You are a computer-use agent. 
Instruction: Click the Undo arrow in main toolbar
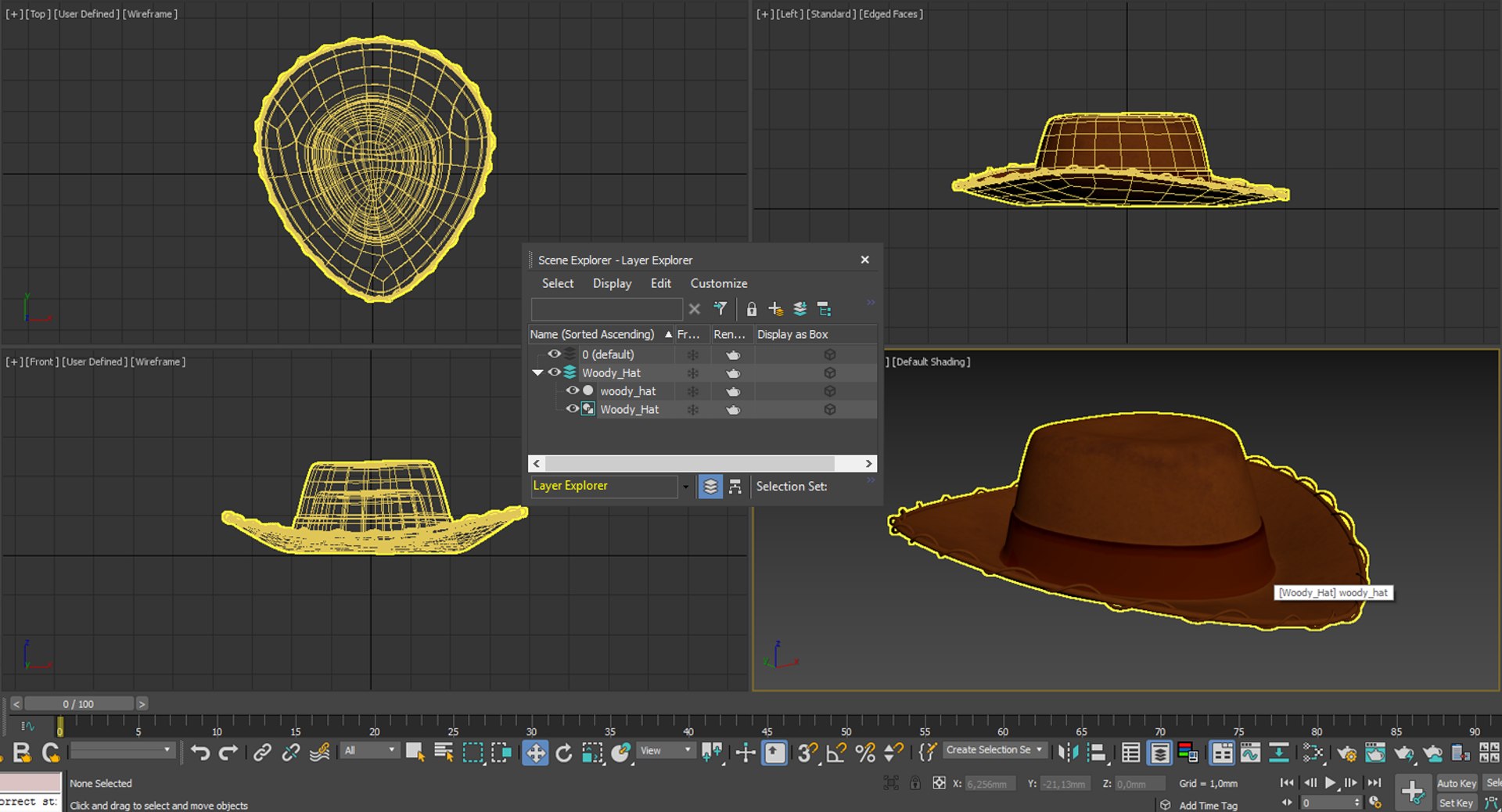(x=200, y=753)
